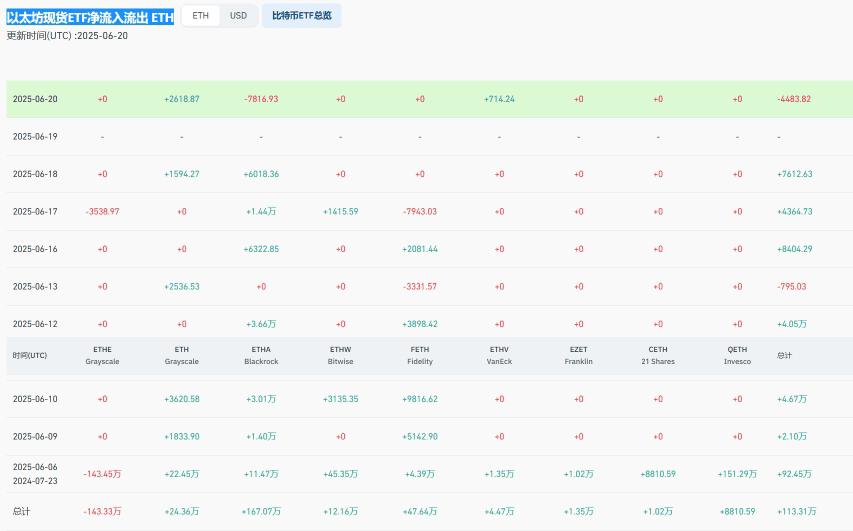This screenshot has height=531, width=853.
Task: Click the 总计 column header
Action: (x=783, y=356)
